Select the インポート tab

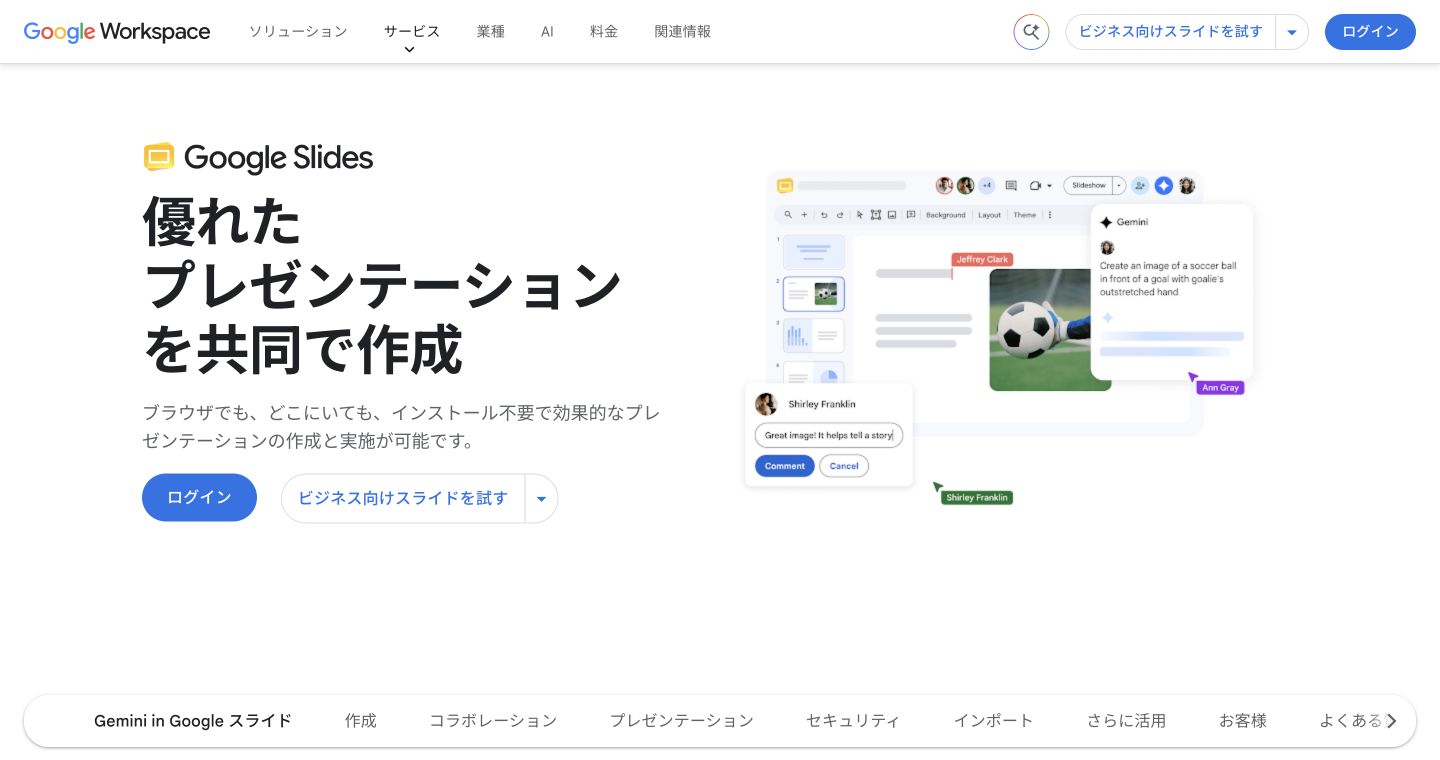993,720
